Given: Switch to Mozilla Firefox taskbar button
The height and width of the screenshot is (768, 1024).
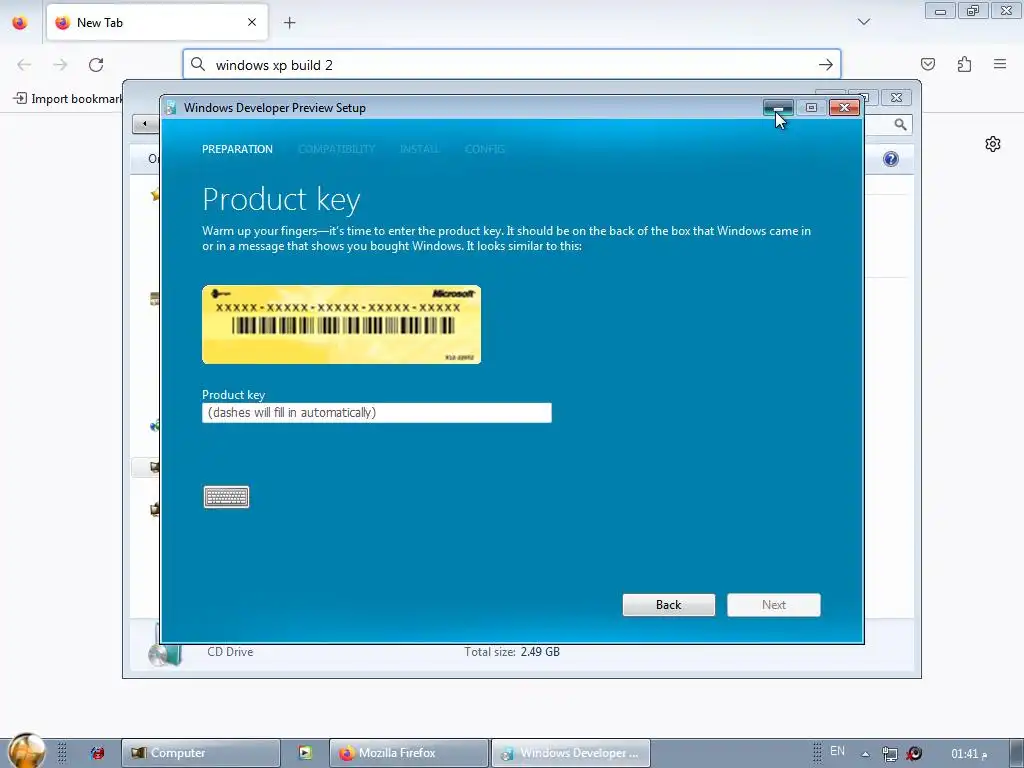Looking at the screenshot, I should (409, 753).
